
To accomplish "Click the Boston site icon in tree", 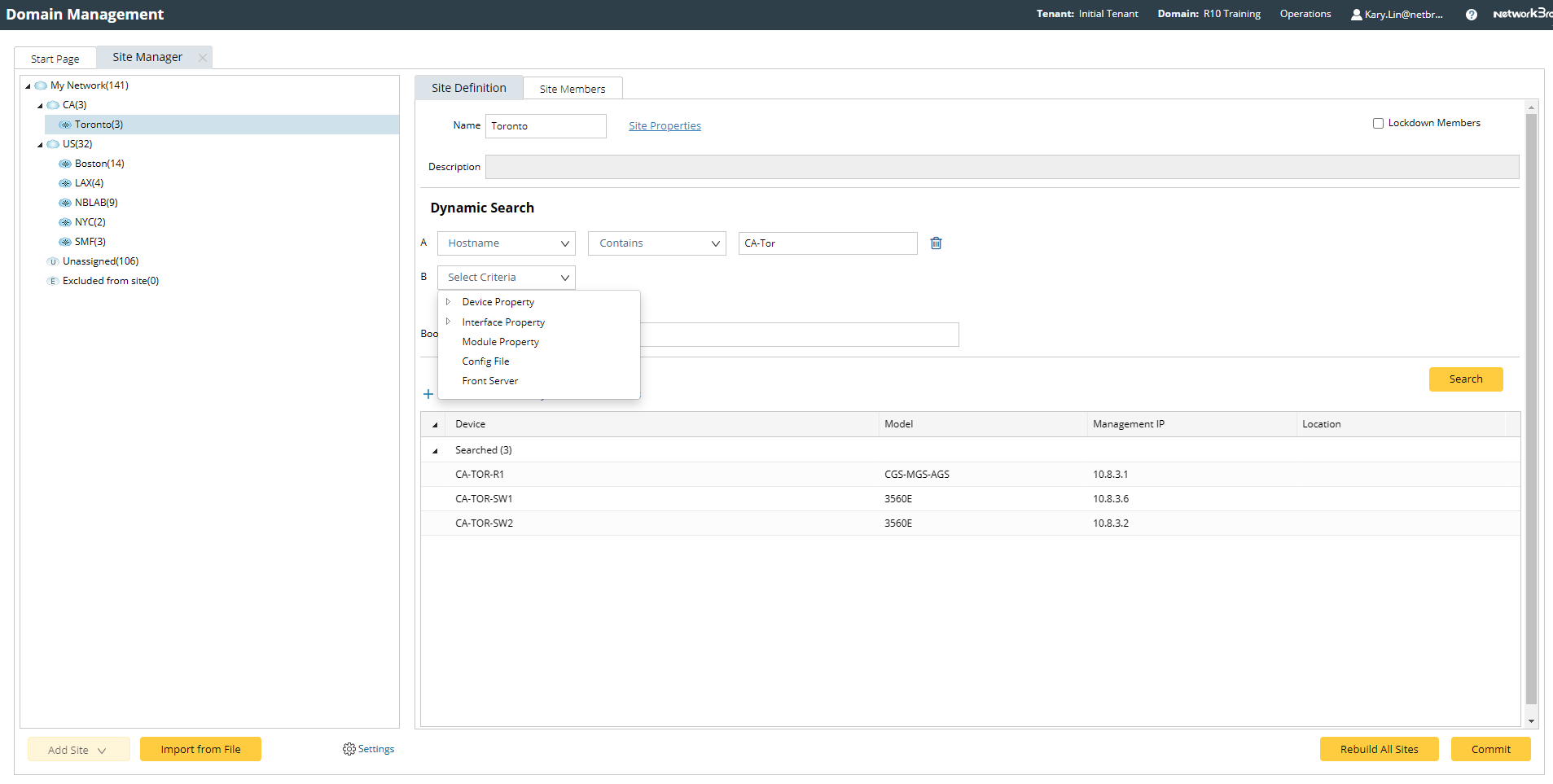I will [65, 164].
